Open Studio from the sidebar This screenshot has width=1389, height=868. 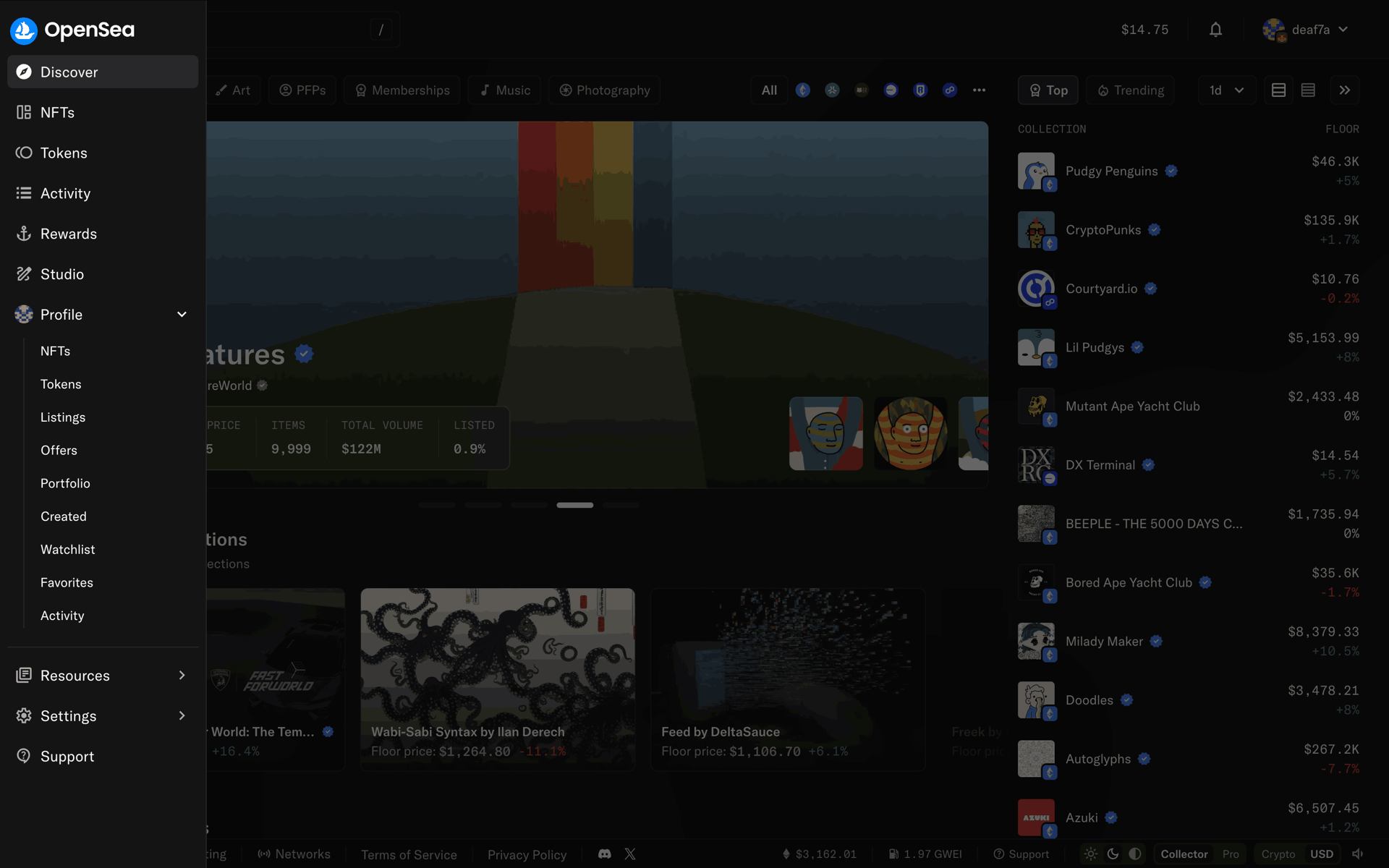point(103,274)
